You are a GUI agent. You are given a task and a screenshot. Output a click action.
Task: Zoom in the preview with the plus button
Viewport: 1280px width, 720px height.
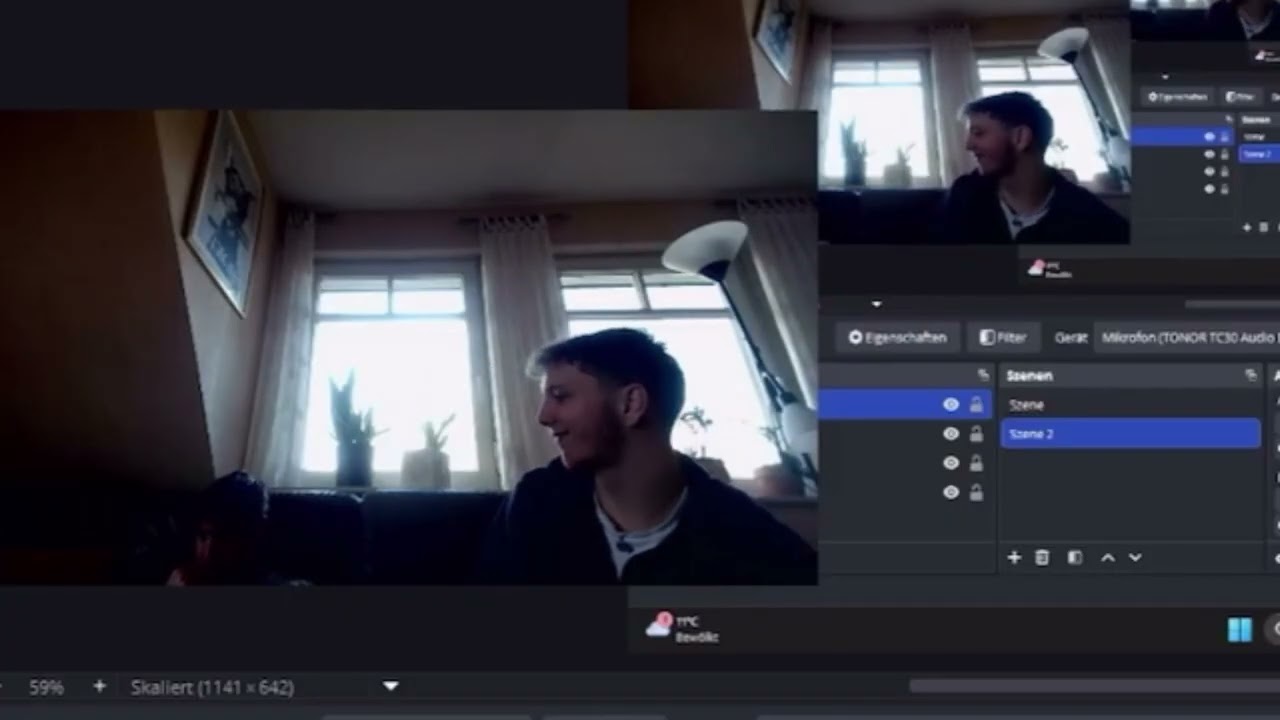point(99,687)
